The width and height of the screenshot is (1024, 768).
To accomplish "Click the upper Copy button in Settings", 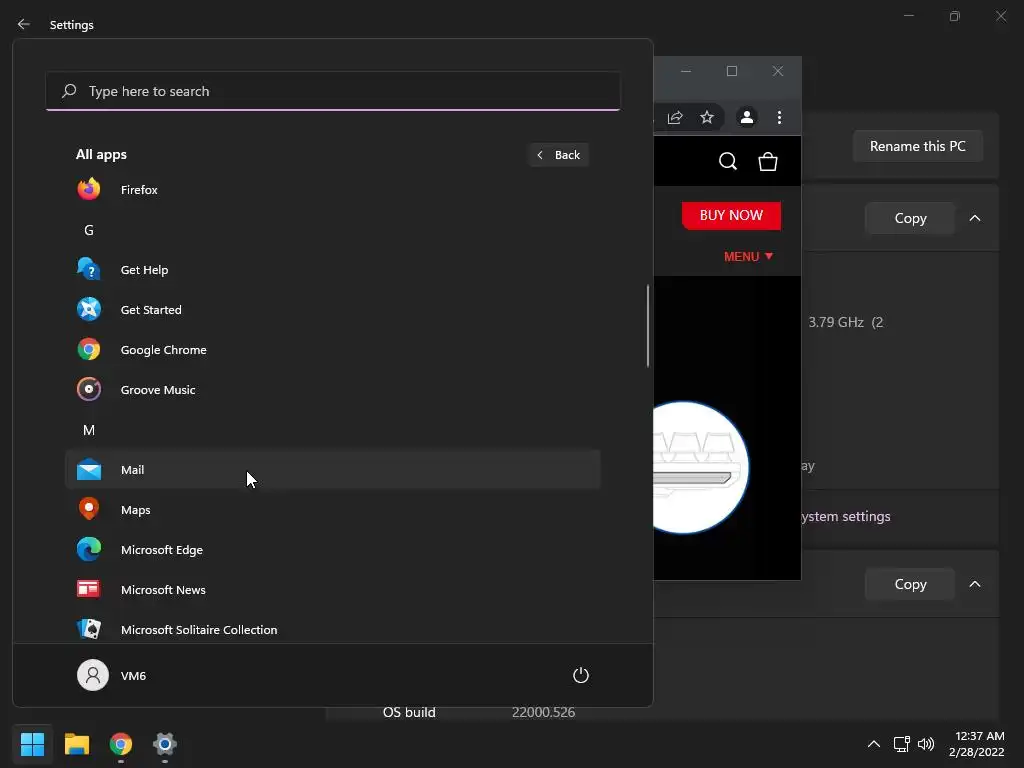I will 910,218.
